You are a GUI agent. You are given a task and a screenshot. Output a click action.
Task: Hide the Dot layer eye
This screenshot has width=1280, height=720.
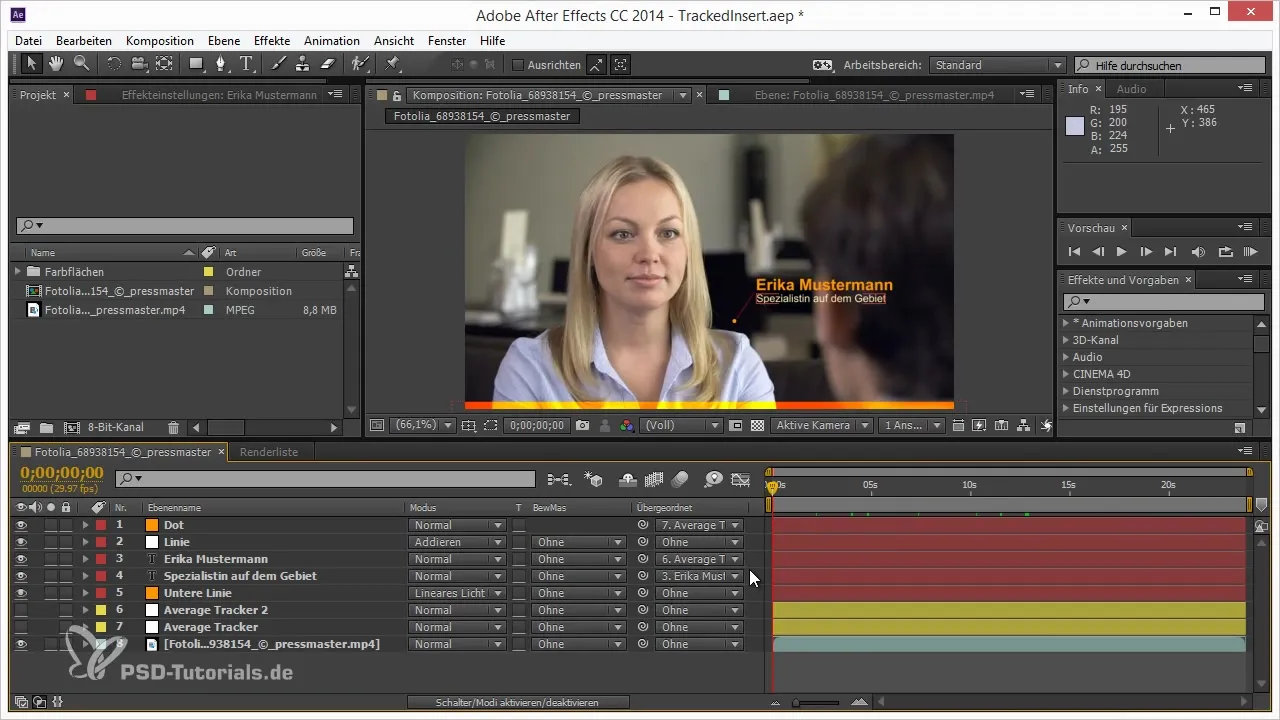pyautogui.click(x=21, y=525)
